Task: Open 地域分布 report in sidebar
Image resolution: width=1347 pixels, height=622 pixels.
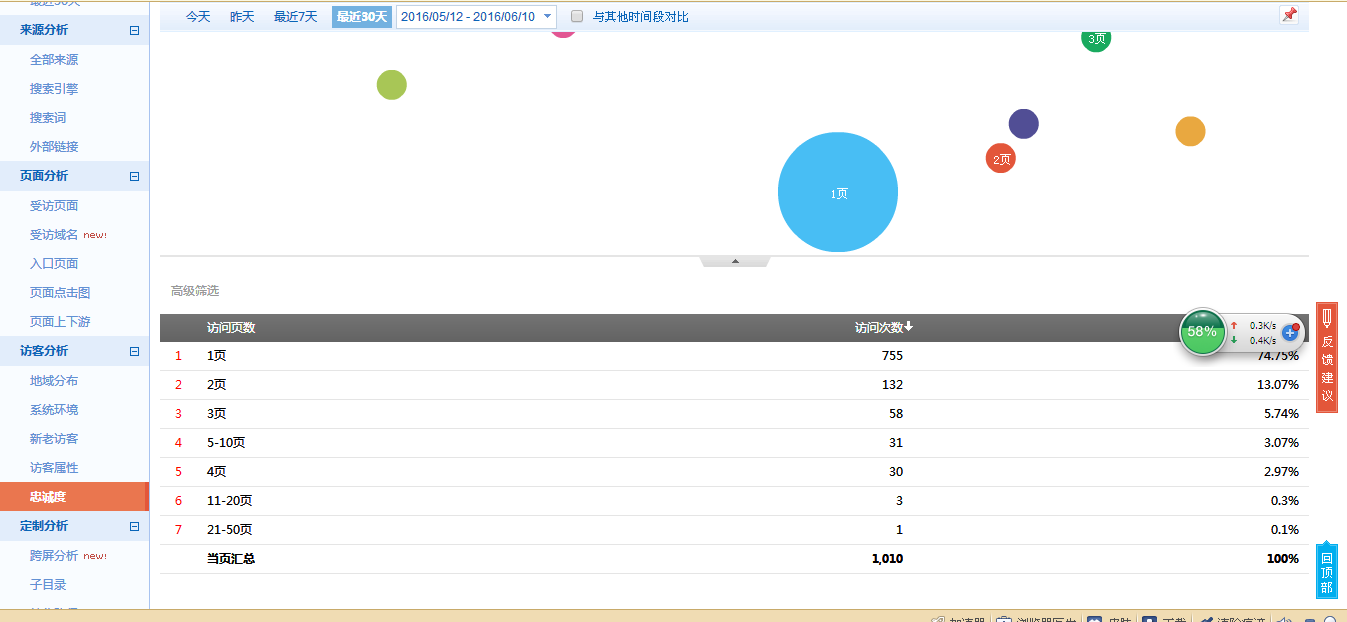Action: pos(54,381)
